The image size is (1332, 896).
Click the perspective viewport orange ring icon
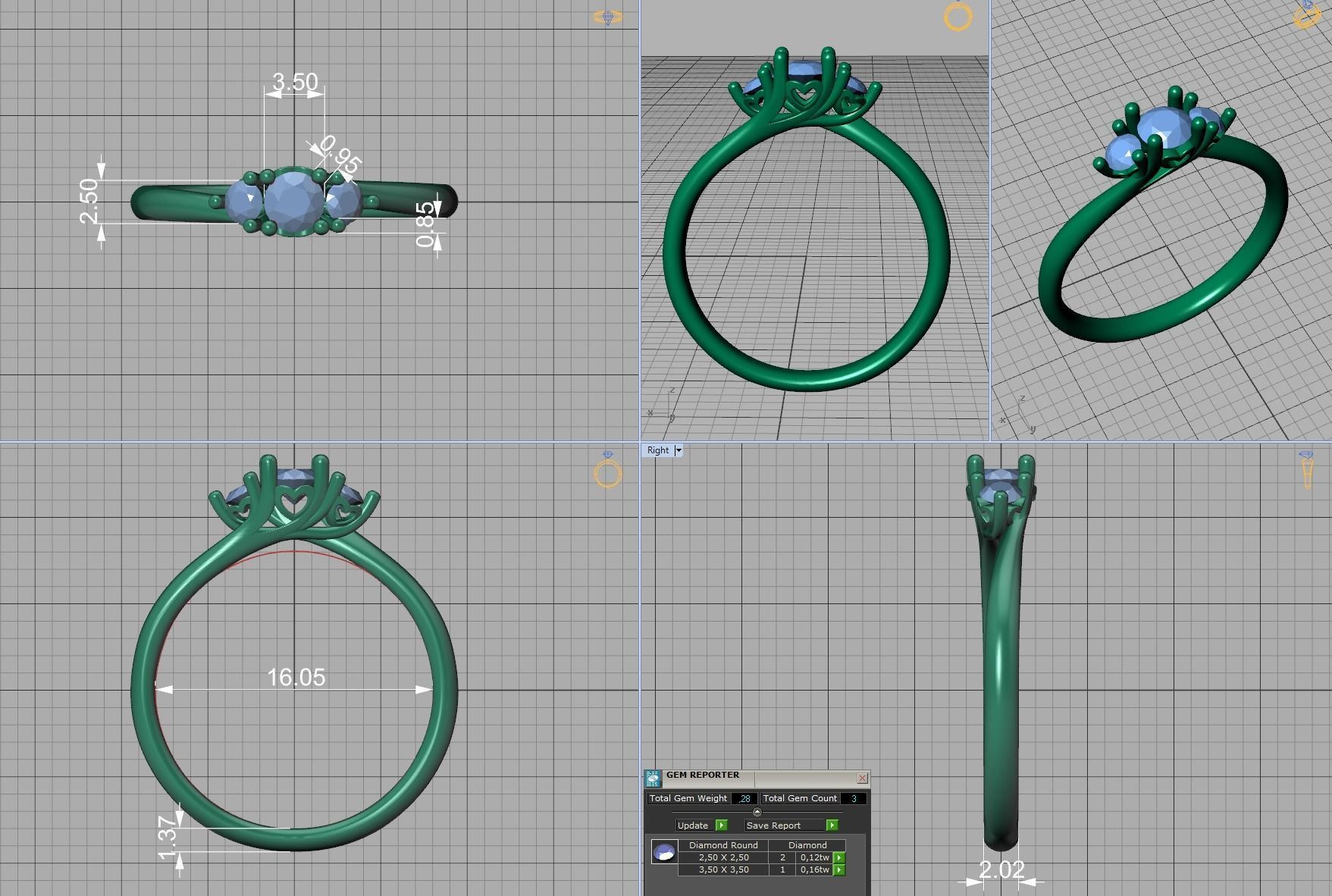point(958,17)
